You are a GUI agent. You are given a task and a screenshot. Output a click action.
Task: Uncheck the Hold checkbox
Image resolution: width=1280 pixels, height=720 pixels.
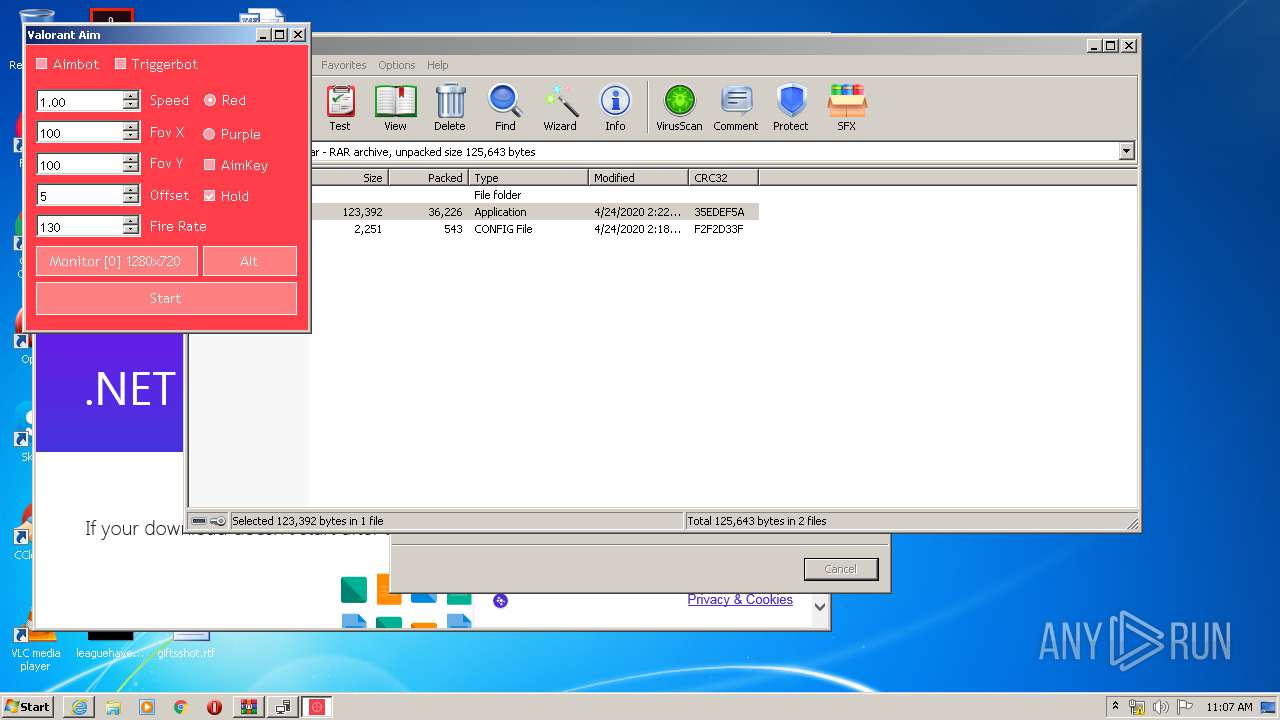tap(210, 196)
